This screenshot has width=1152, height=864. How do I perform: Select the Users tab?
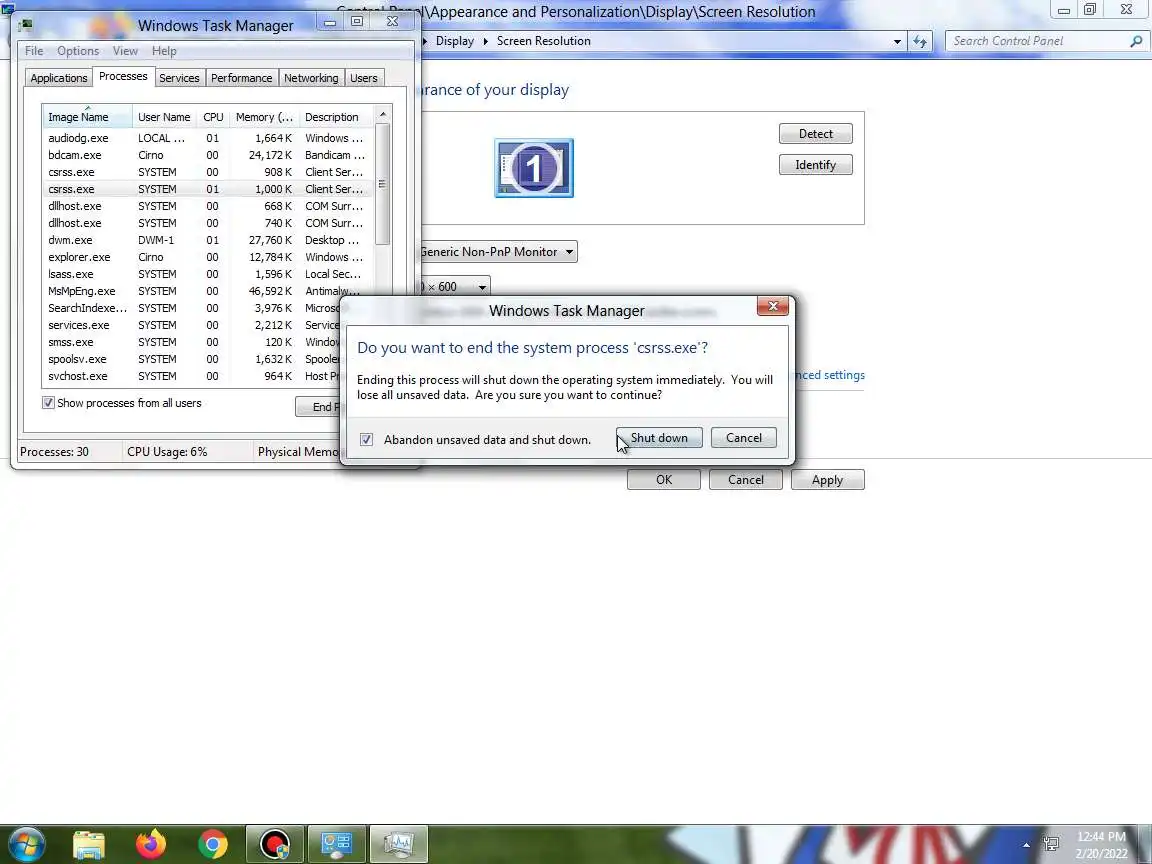[364, 78]
